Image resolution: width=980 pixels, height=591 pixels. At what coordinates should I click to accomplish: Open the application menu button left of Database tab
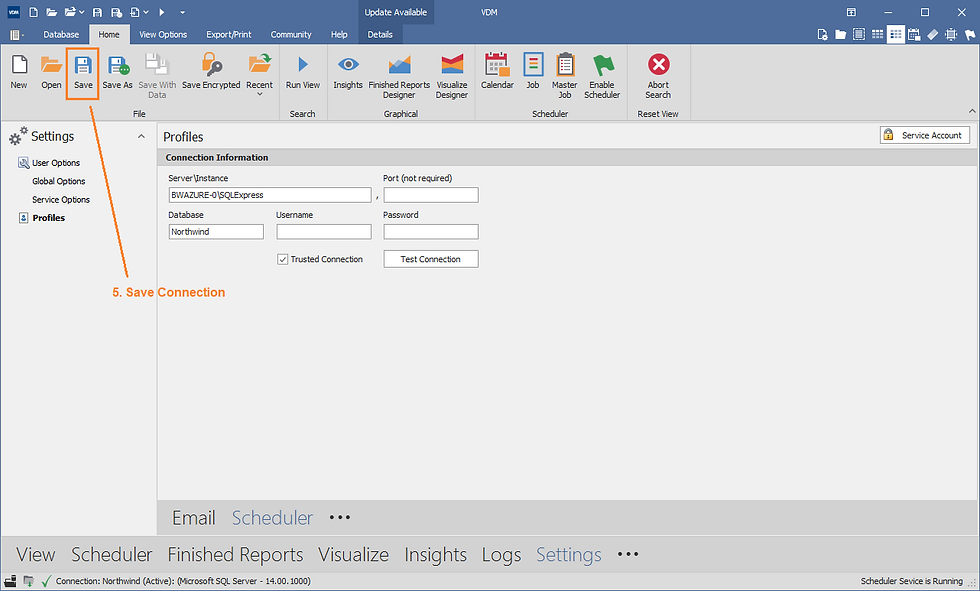tap(17, 35)
